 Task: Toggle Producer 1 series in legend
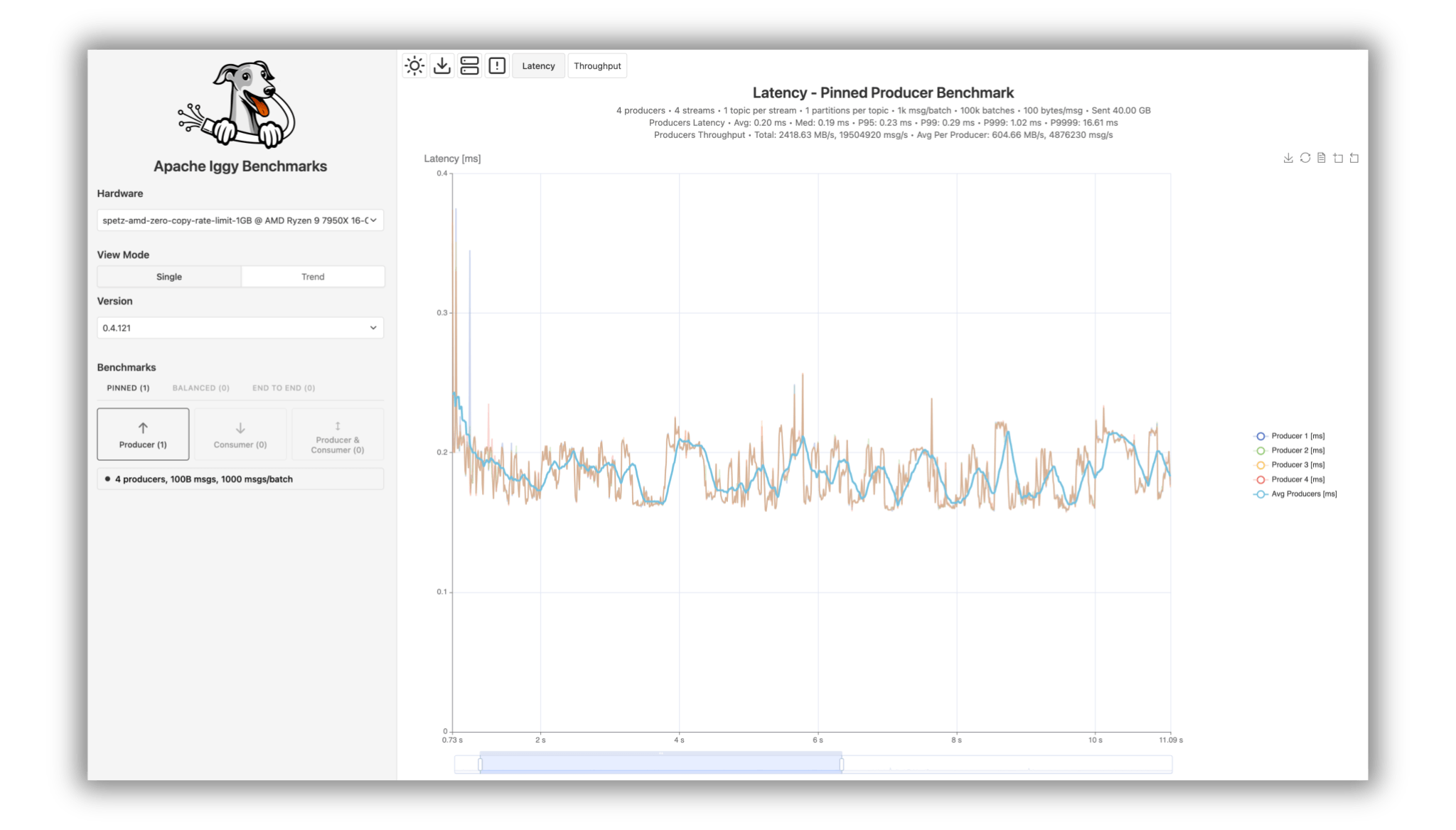click(1297, 436)
